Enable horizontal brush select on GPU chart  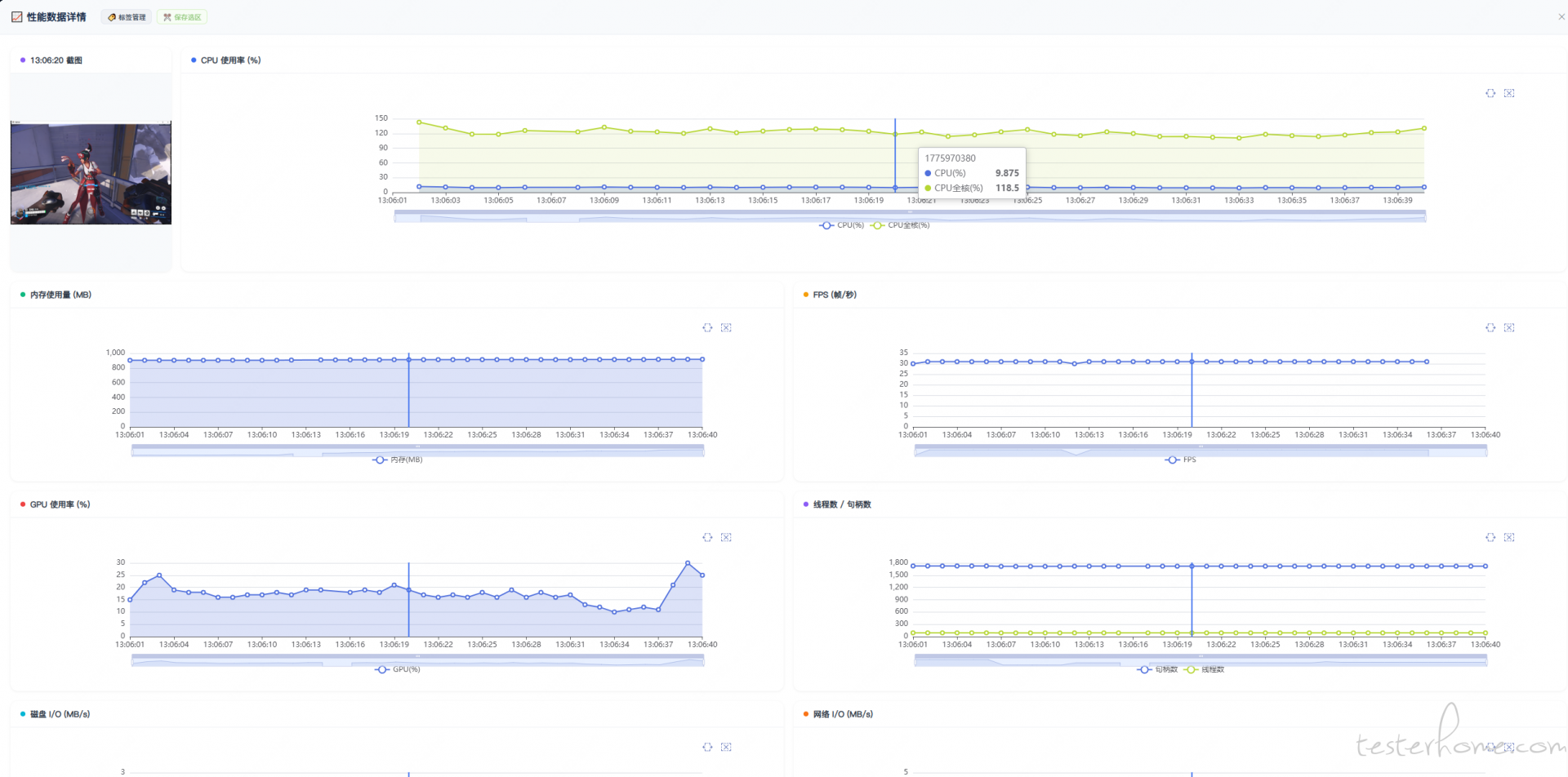click(707, 537)
